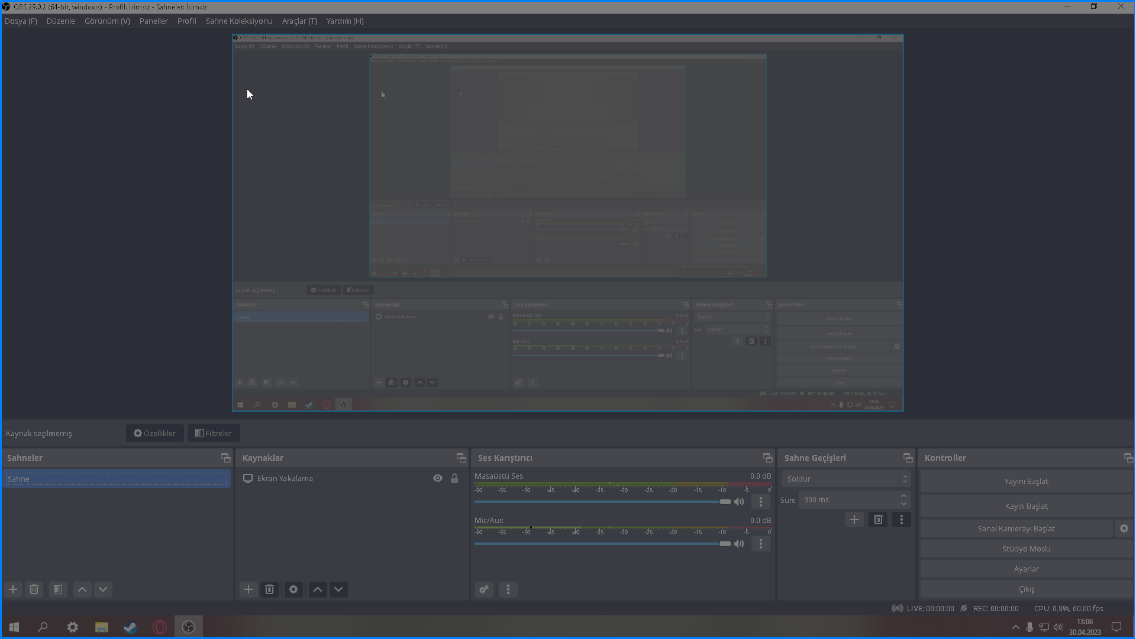Click the Çıkış exit button
The image size is (1135, 639).
[x=1026, y=589]
